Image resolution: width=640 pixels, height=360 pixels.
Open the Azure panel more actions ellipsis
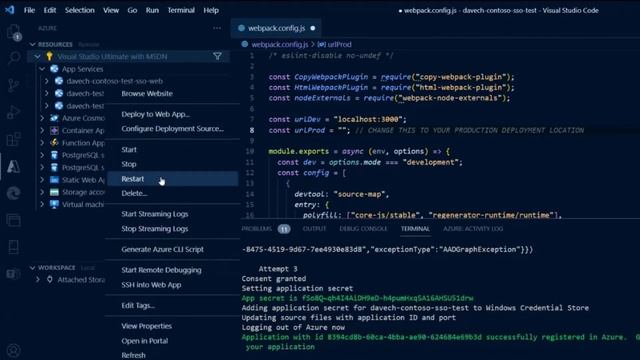(x=217, y=28)
